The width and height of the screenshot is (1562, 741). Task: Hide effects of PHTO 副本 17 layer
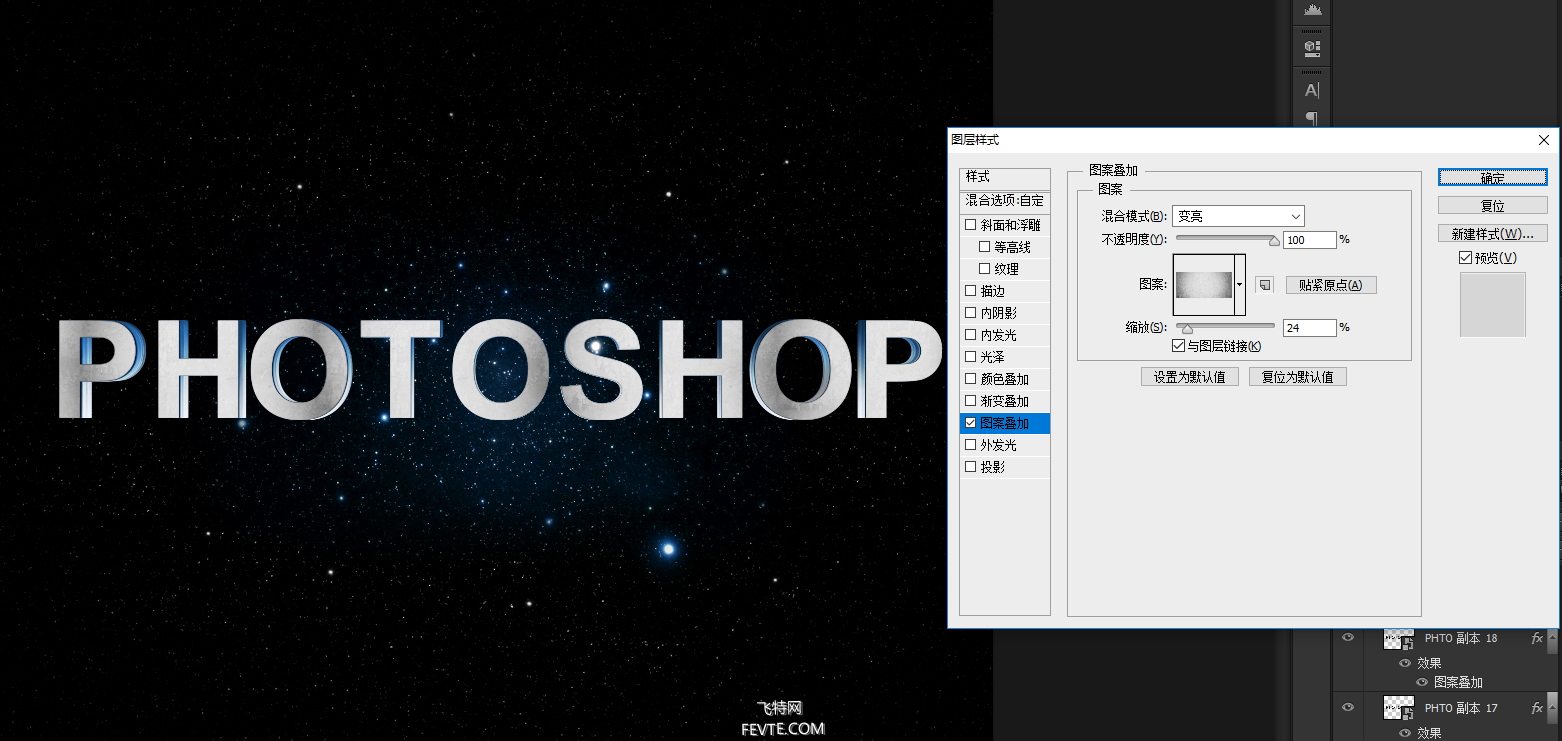1405,733
